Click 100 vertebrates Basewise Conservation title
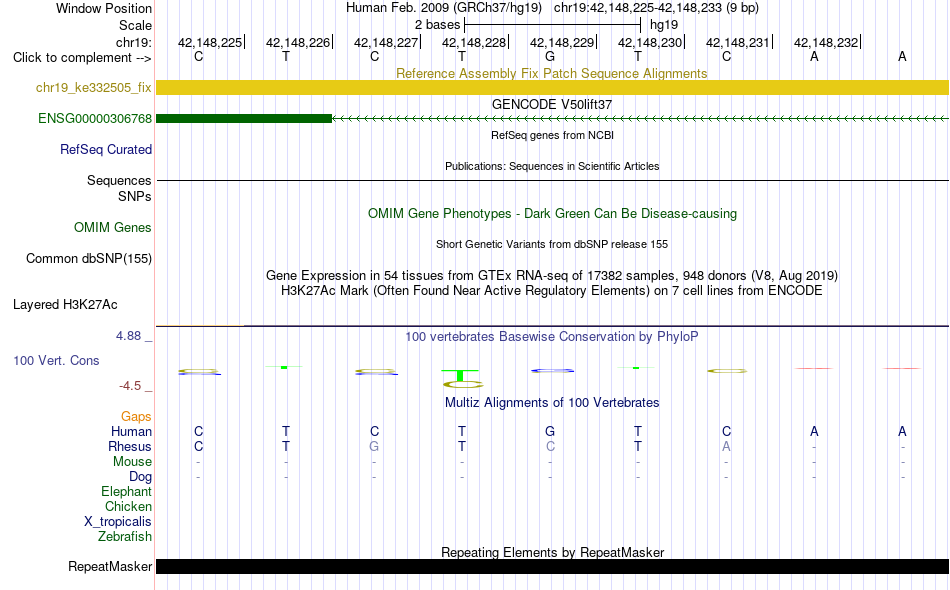The width and height of the screenshot is (950, 590). tap(552, 337)
